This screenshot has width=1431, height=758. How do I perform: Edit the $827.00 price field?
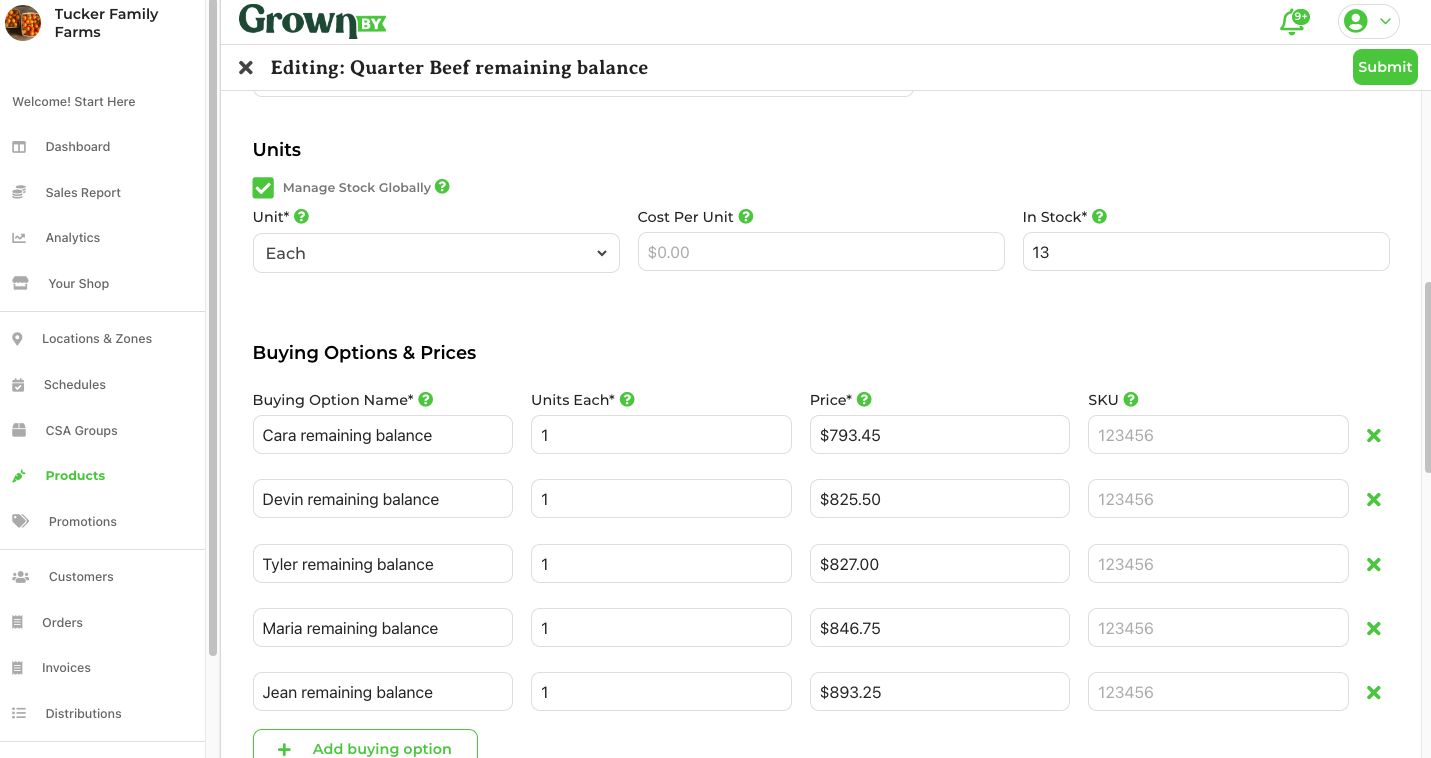[x=940, y=564]
